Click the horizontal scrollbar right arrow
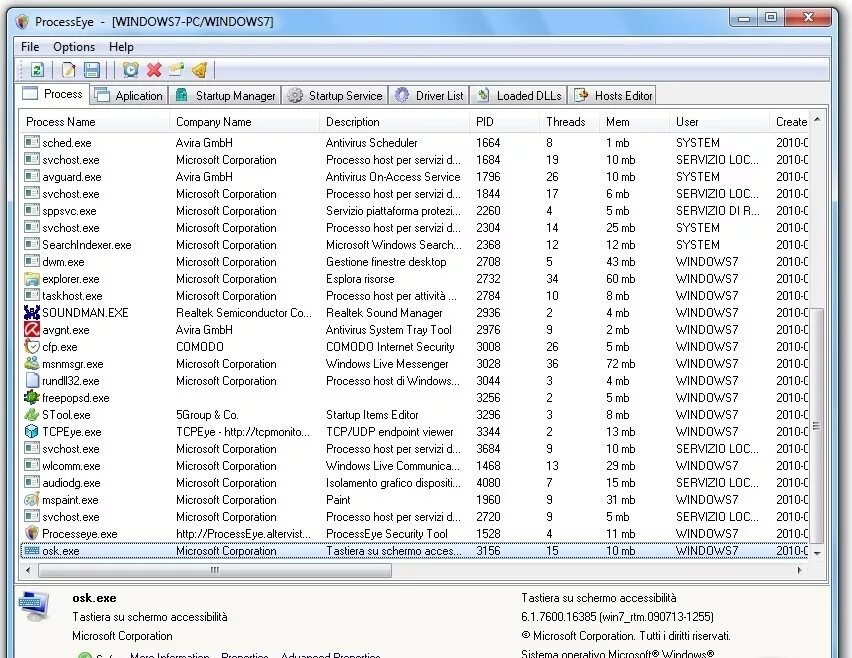Viewport: 852px width, 658px height. click(x=799, y=570)
